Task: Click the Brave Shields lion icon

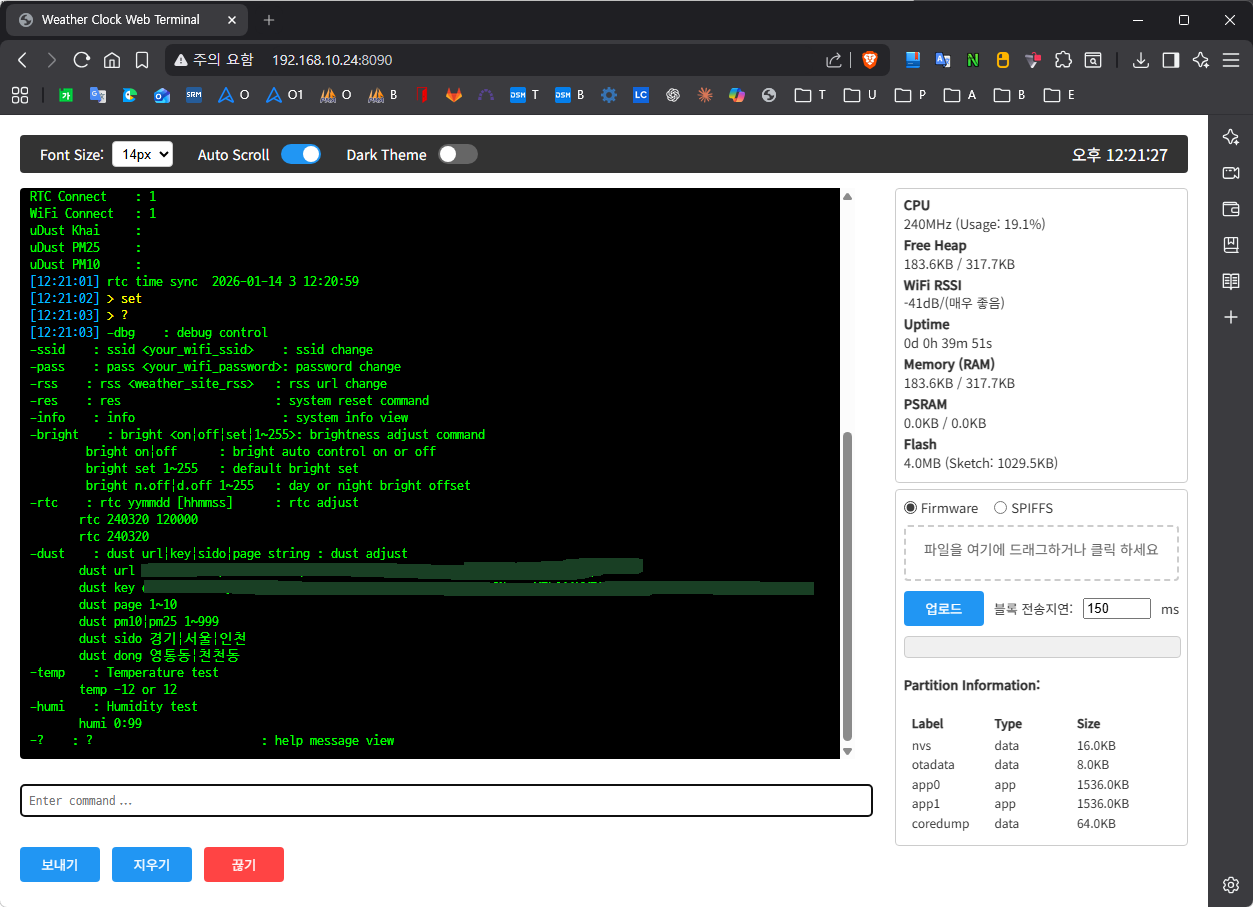Action: tap(869, 60)
